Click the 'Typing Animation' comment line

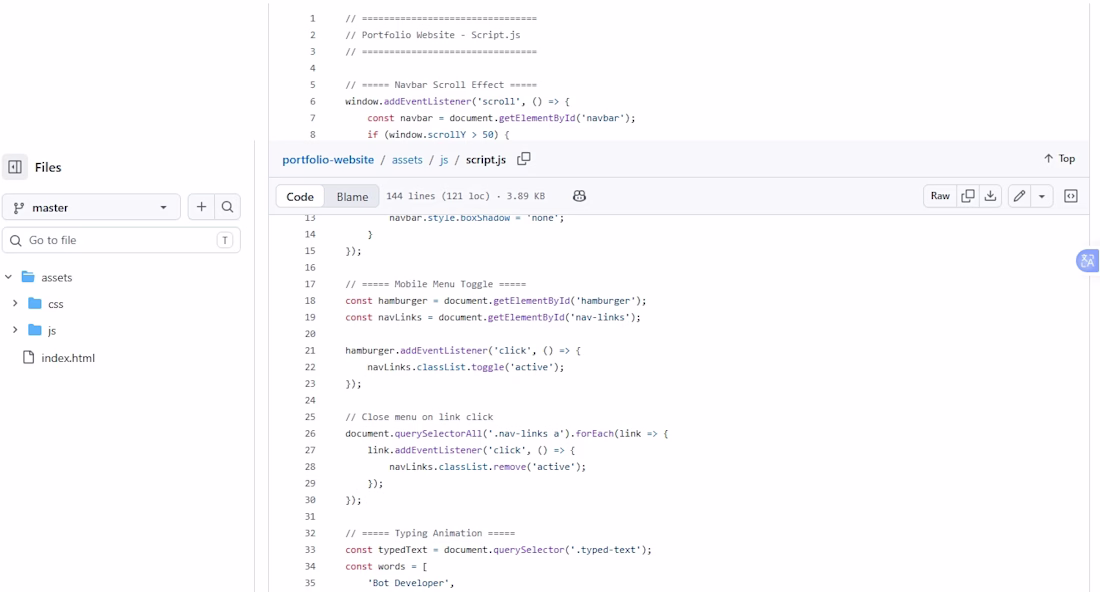click(429, 533)
